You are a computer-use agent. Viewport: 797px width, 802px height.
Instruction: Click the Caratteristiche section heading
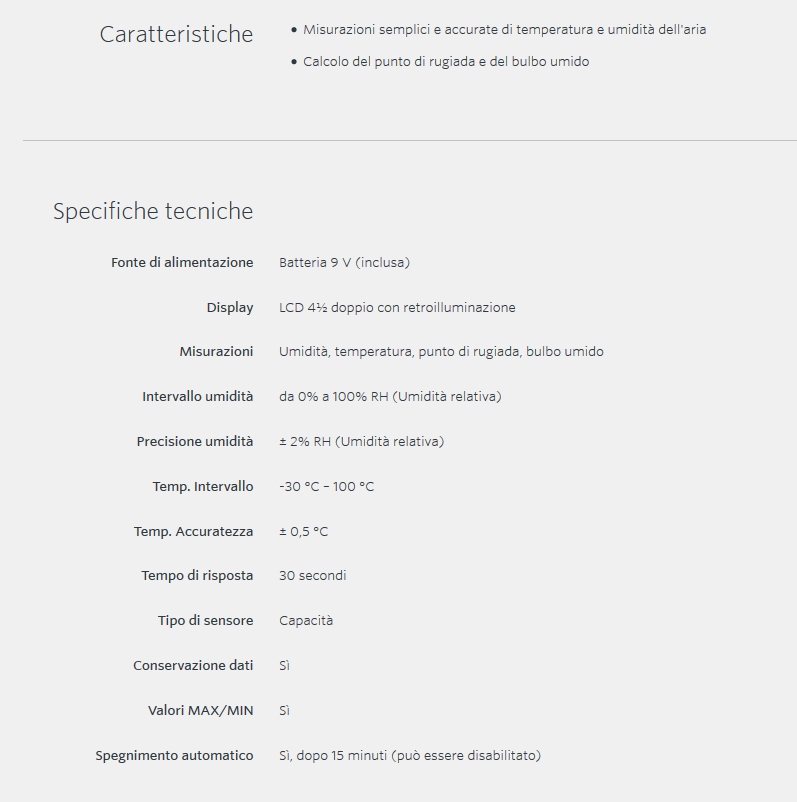click(x=176, y=34)
